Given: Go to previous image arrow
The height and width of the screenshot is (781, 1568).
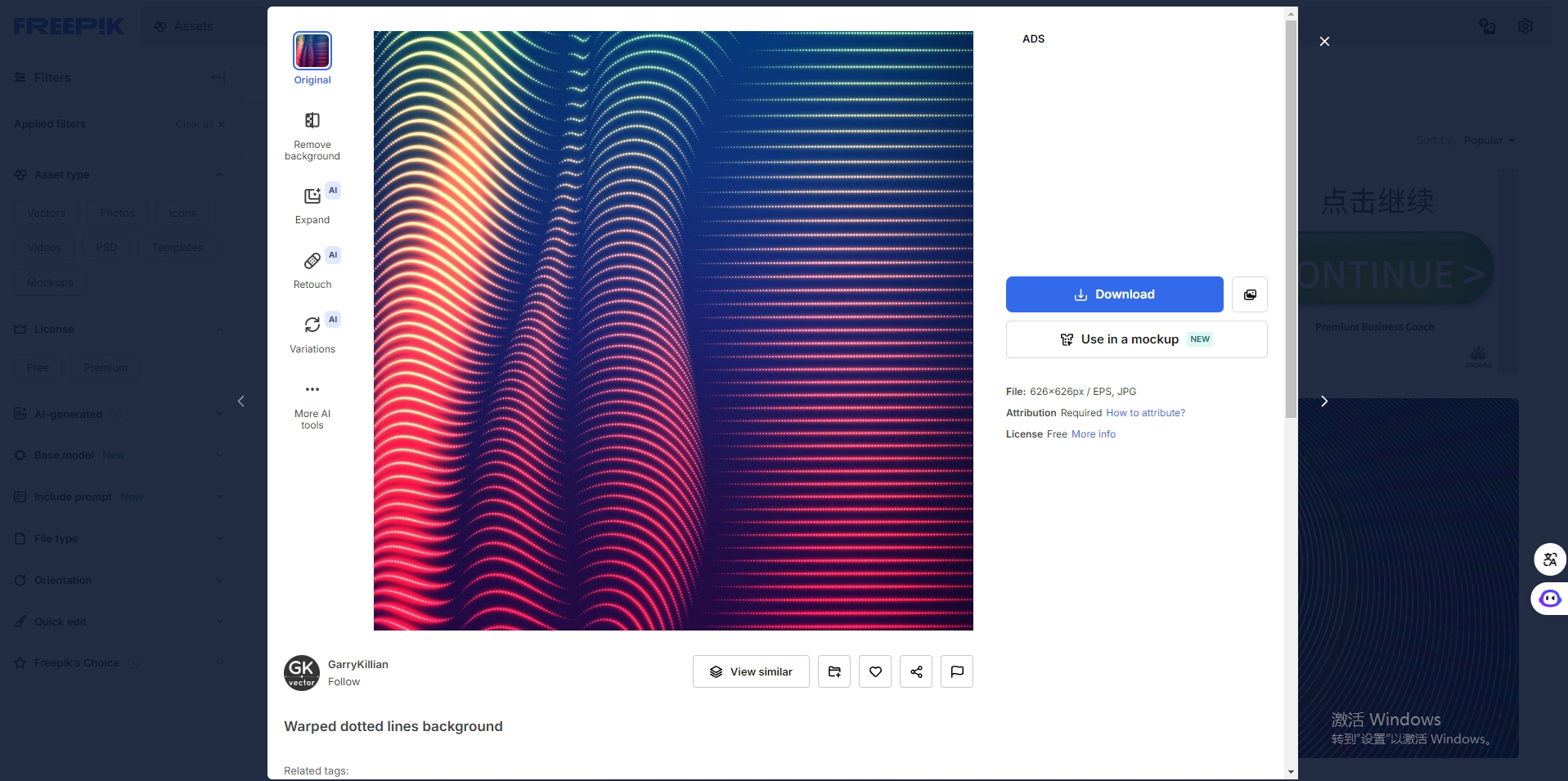Looking at the screenshot, I should point(240,401).
